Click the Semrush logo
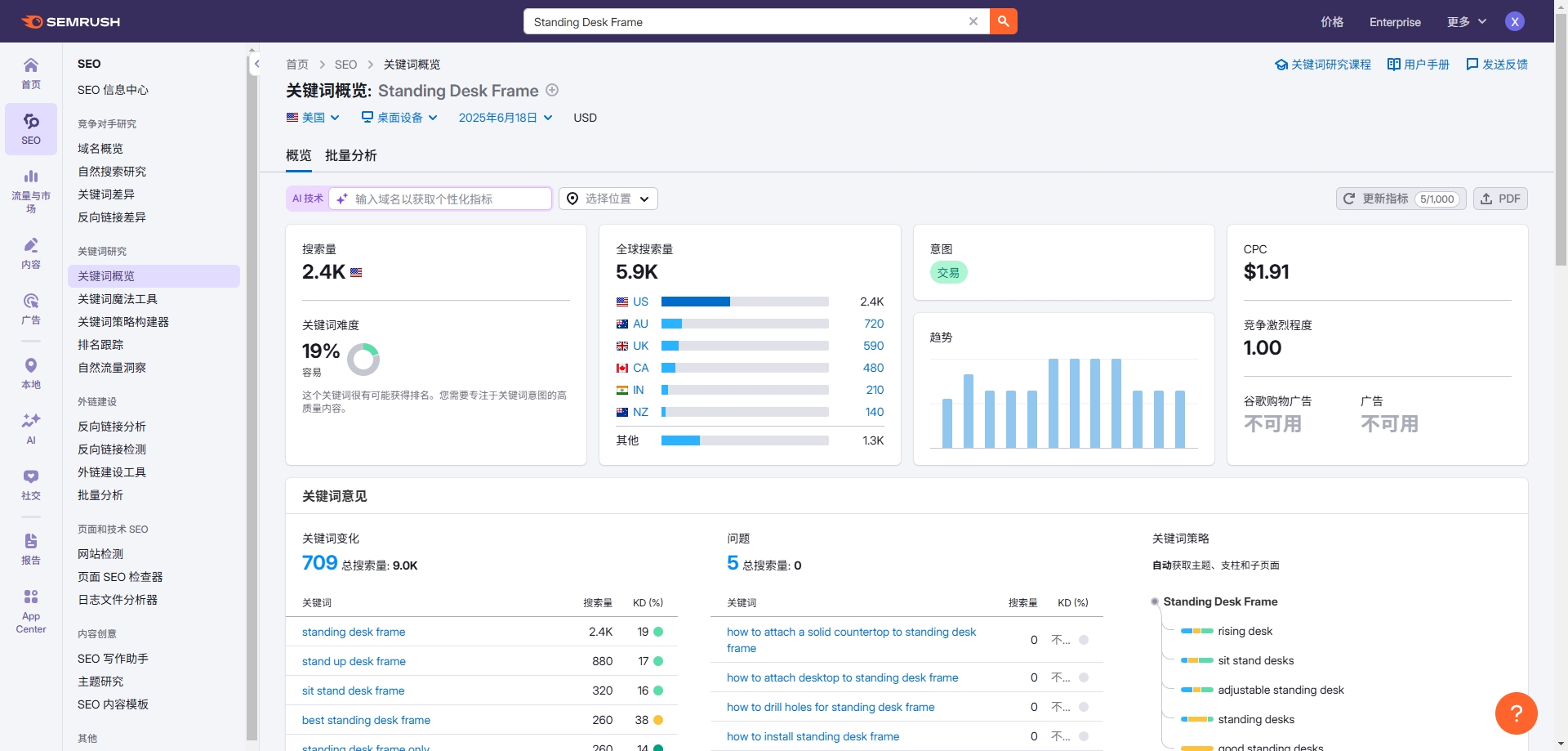This screenshot has height=751, width=1568. pos(71,22)
